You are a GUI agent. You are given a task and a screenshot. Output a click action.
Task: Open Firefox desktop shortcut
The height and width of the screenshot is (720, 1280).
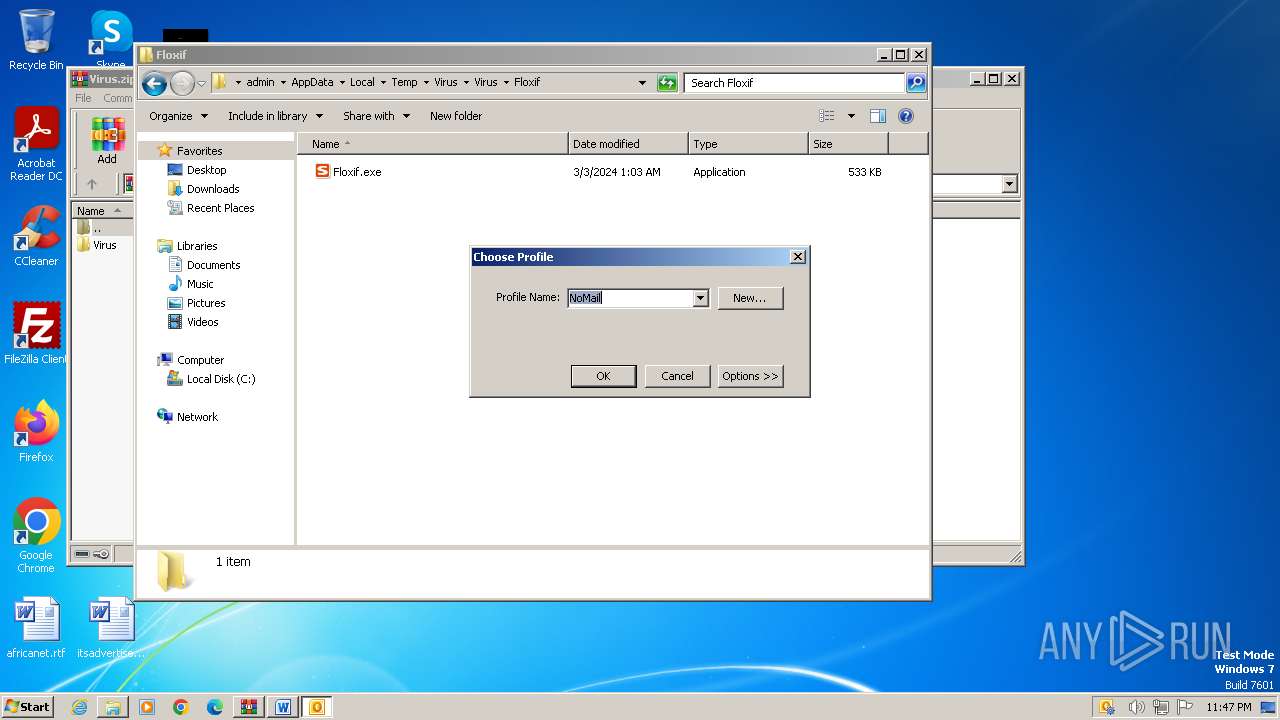pyautogui.click(x=36, y=431)
